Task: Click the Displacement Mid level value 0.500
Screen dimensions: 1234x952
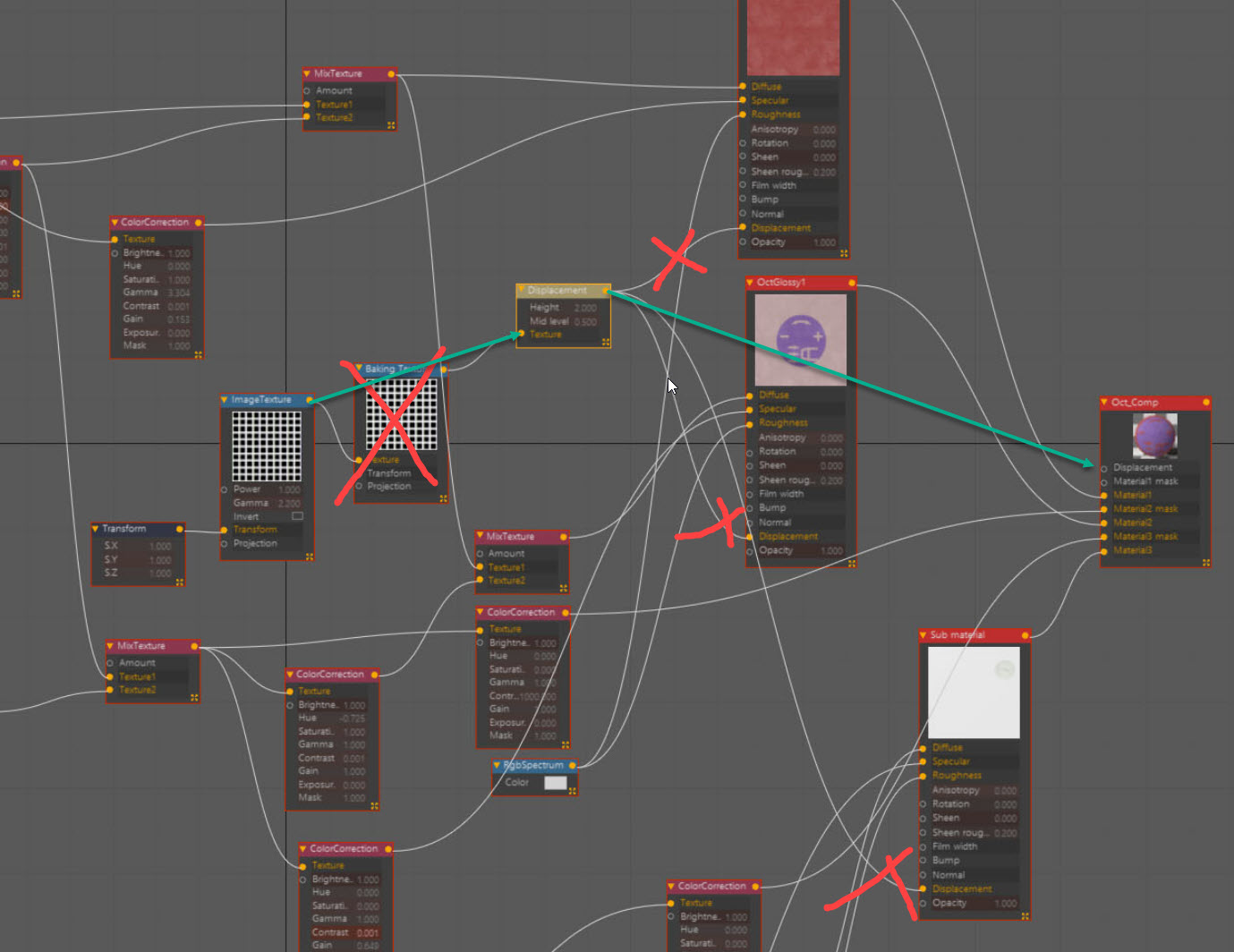Action: (585, 321)
